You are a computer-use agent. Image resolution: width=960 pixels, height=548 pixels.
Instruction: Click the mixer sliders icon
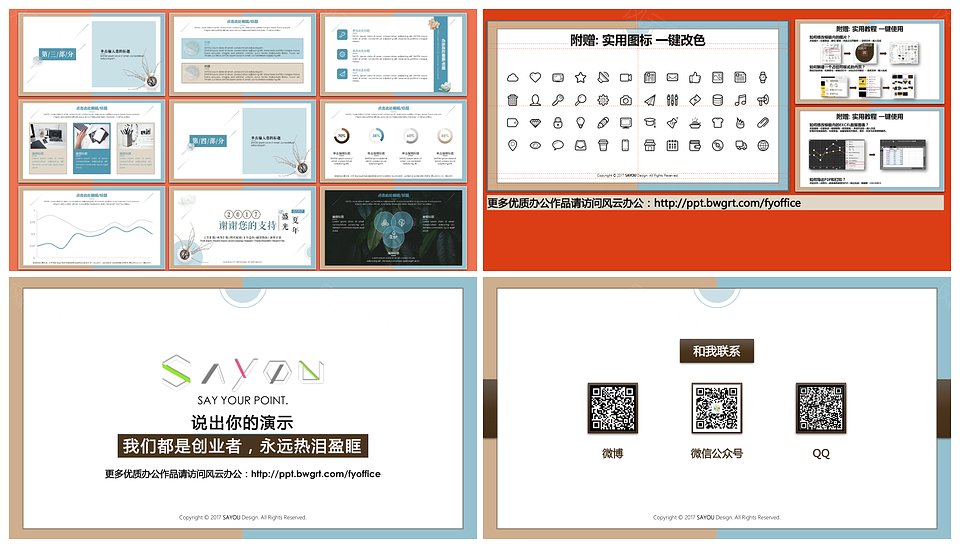click(672, 100)
